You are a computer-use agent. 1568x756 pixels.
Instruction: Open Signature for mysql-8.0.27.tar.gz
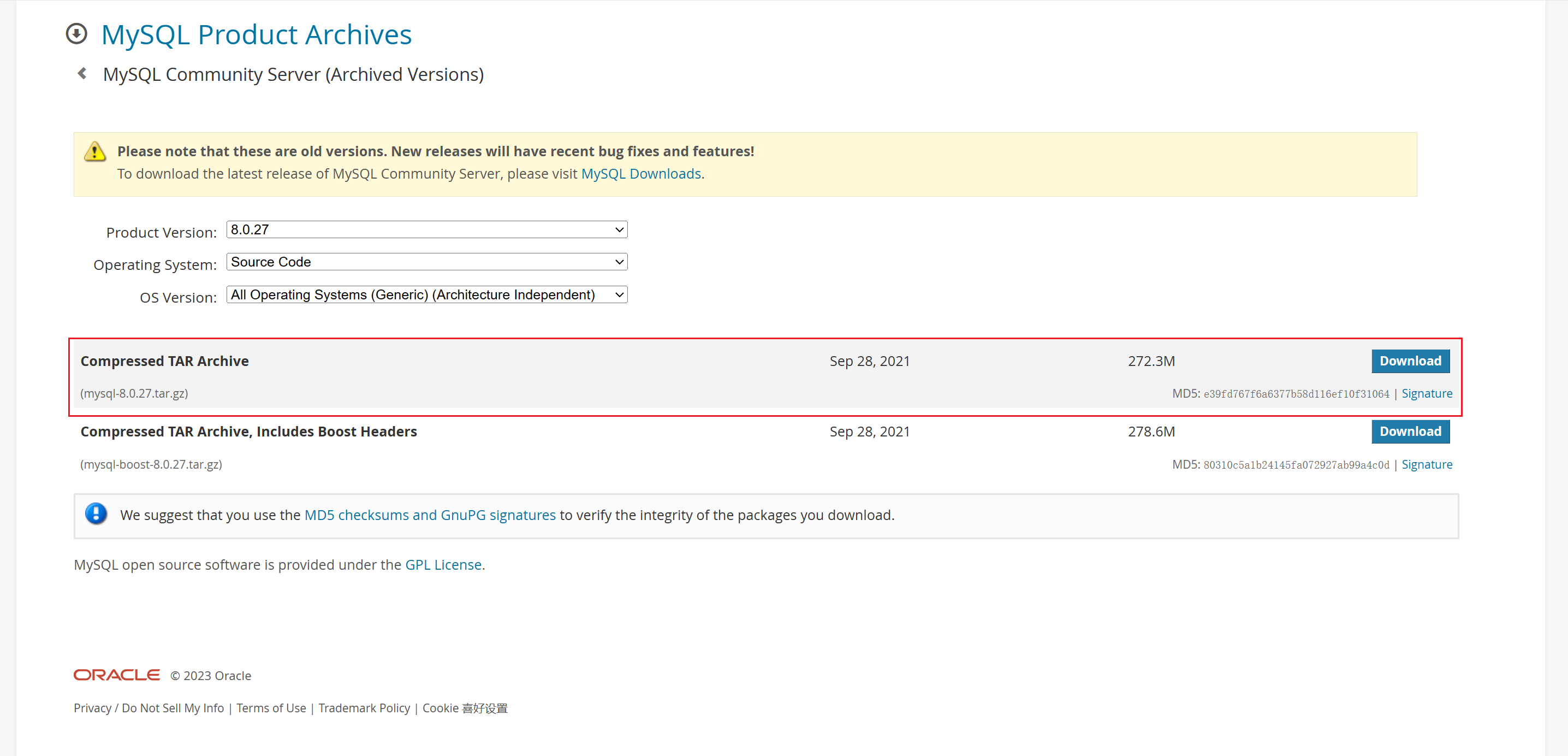tap(1426, 393)
